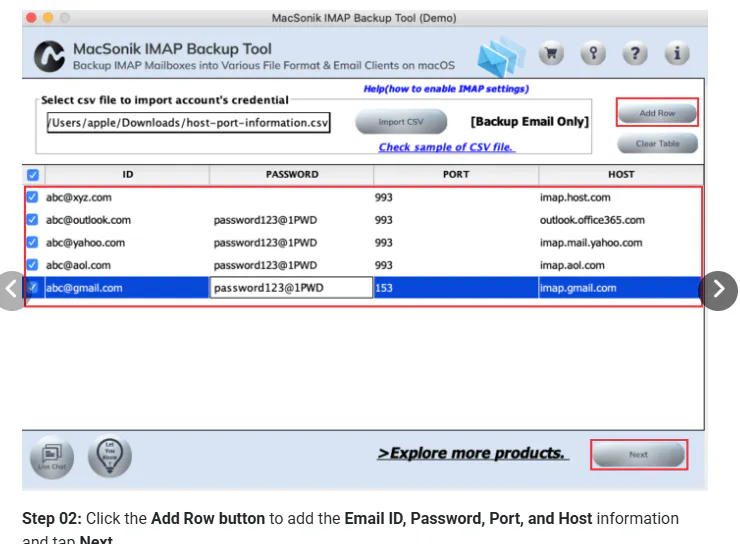This screenshot has width=740, height=544.
Task: Open help via question mark icon
Action: pyautogui.click(x=635, y=53)
